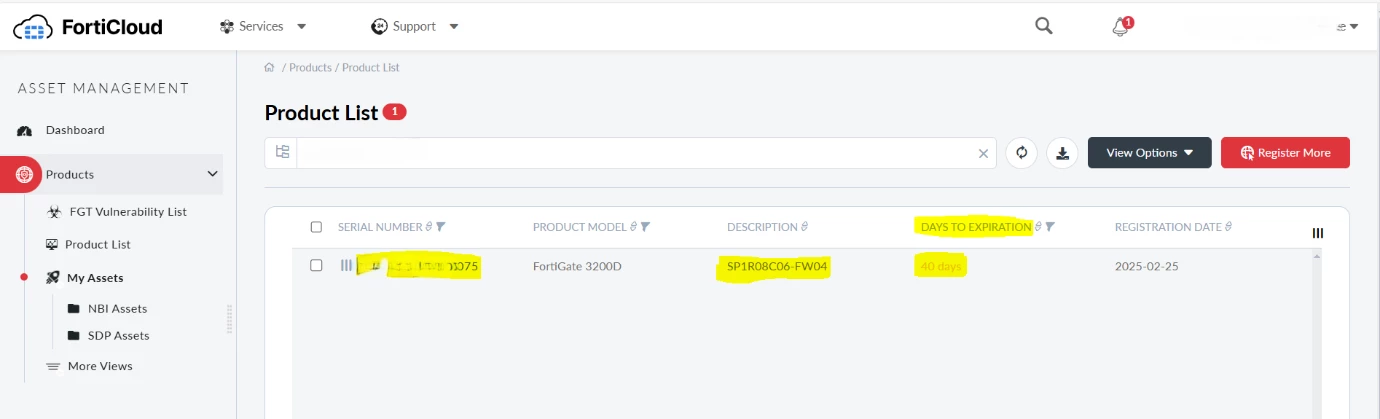Refresh the product list
This screenshot has width=1380, height=419.
click(x=1021, y=153)
